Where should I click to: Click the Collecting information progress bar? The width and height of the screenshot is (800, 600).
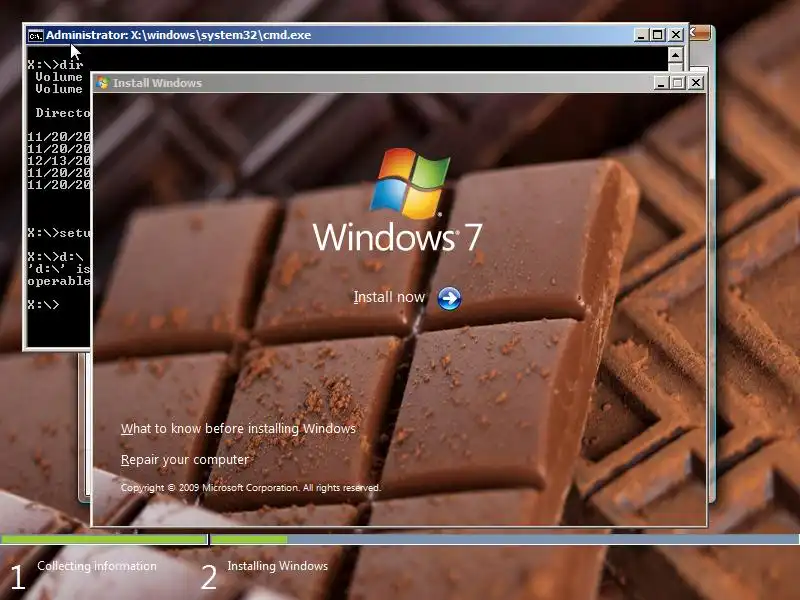click(x=104, y=539)
